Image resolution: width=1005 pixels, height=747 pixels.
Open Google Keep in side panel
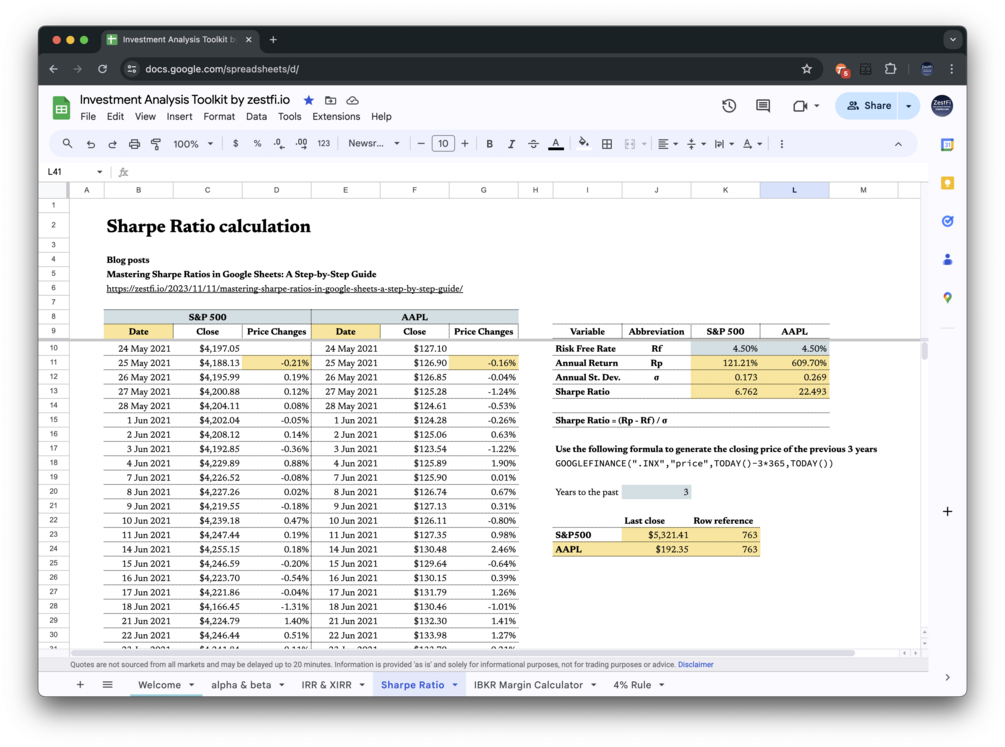click(947, 183)
